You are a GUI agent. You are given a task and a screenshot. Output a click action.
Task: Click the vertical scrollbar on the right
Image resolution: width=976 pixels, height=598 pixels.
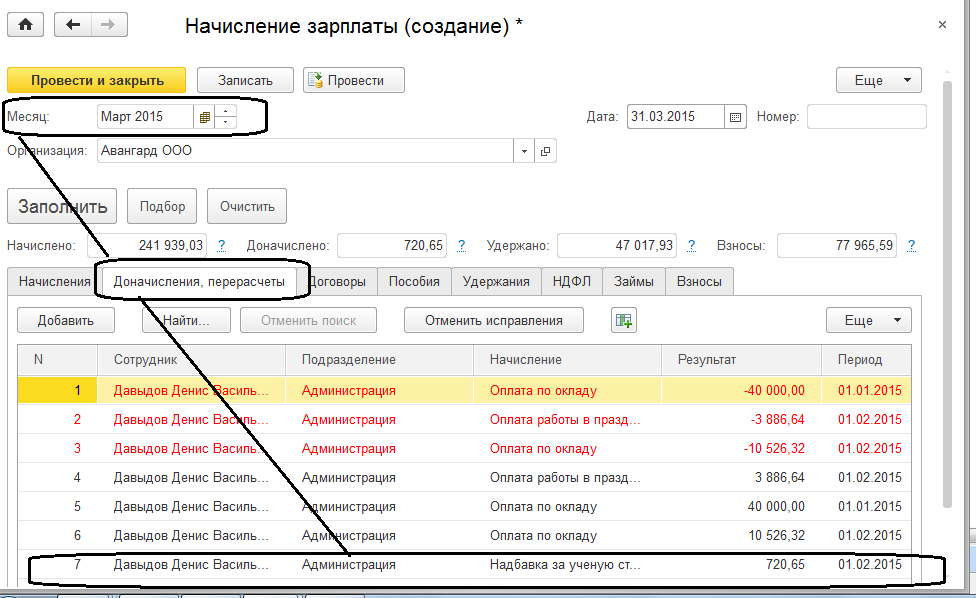(947, 294)
